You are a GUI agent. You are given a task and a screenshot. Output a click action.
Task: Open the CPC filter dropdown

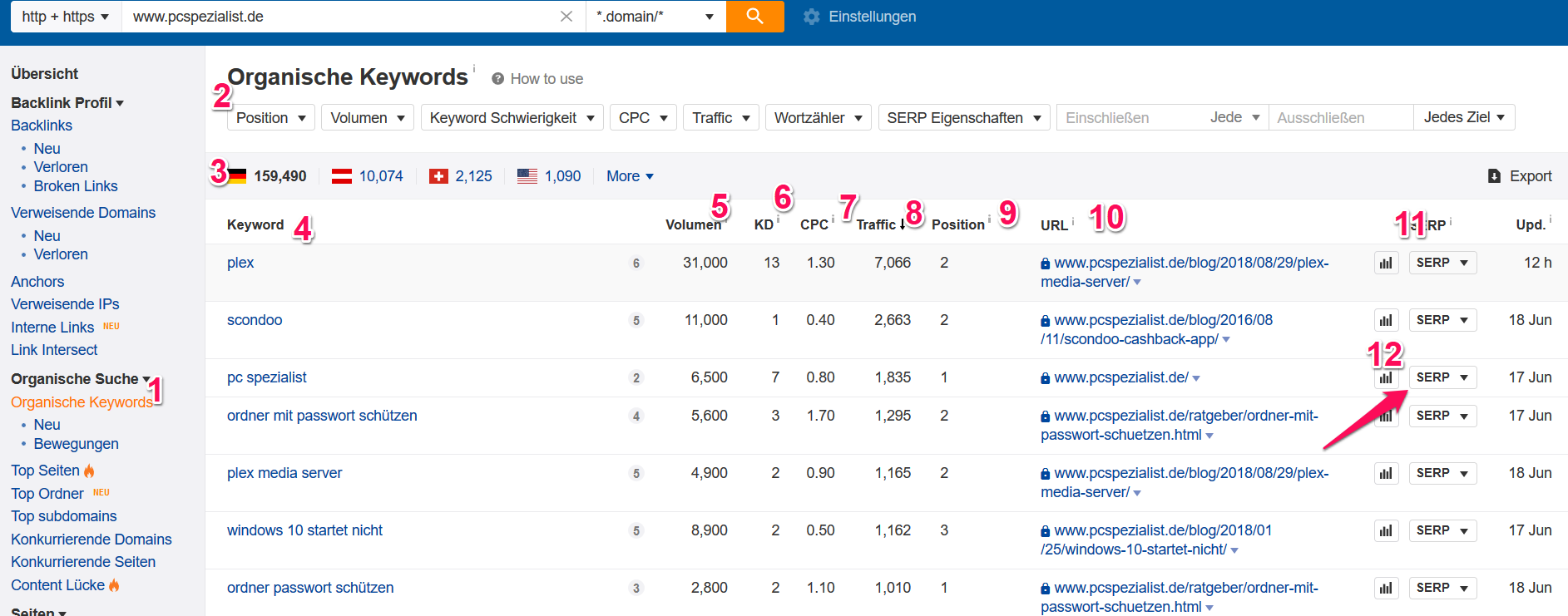click(x=643, y=118)
